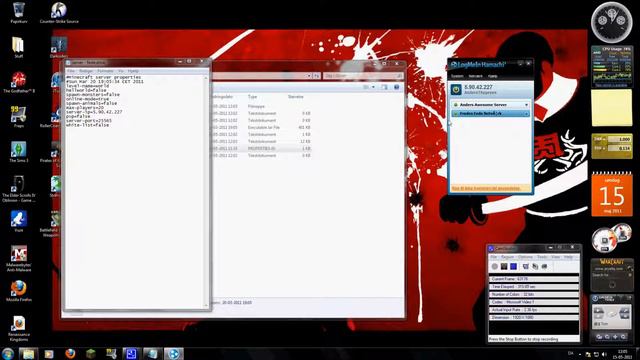Open the Fraps desktop icon
The image size is (640, 360).
[x=18, y=117]
